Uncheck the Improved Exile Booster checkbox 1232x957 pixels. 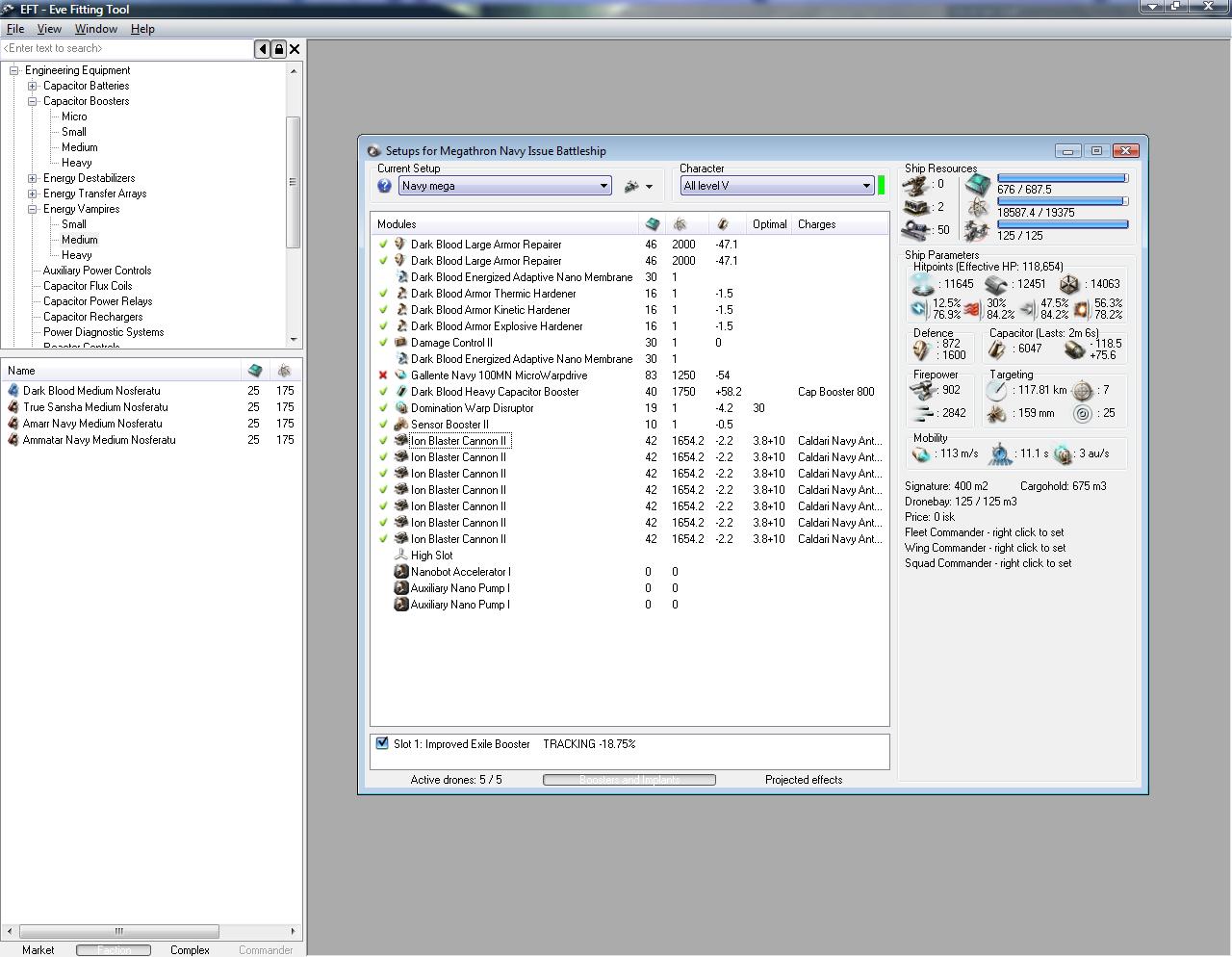click(382, 744)
